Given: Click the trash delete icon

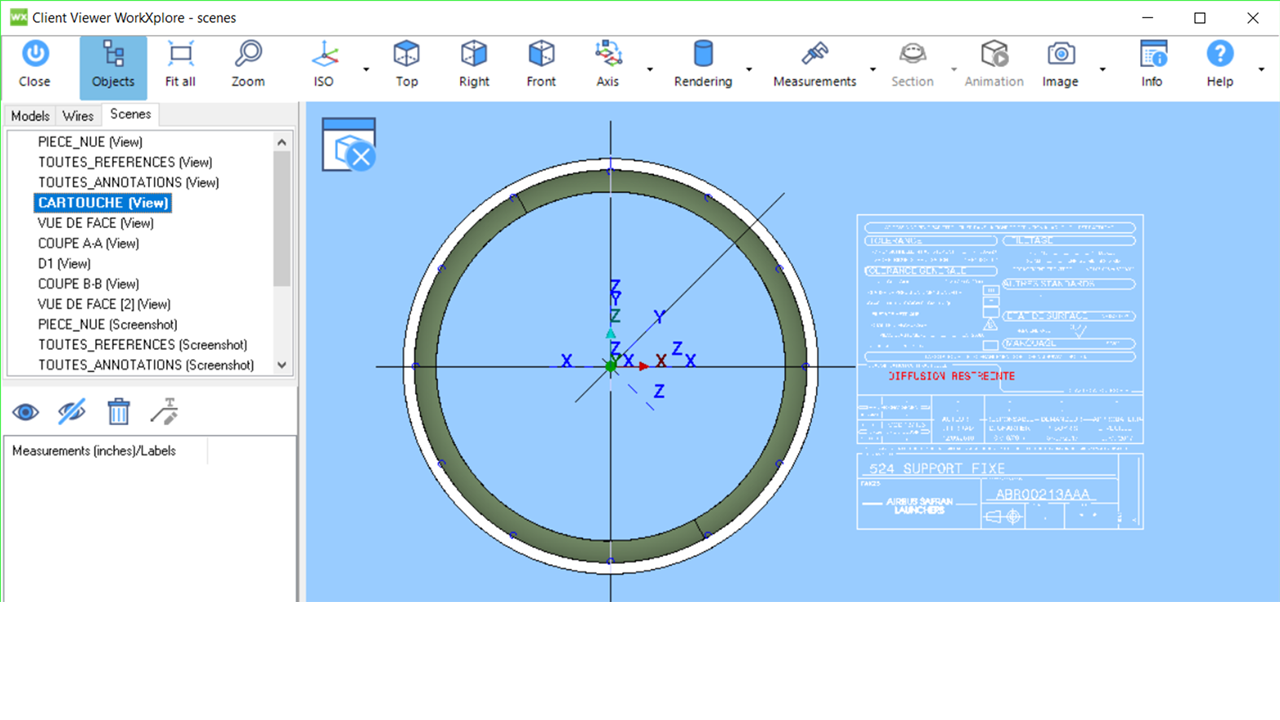Looking at the screenshot, I should (119, 411).
